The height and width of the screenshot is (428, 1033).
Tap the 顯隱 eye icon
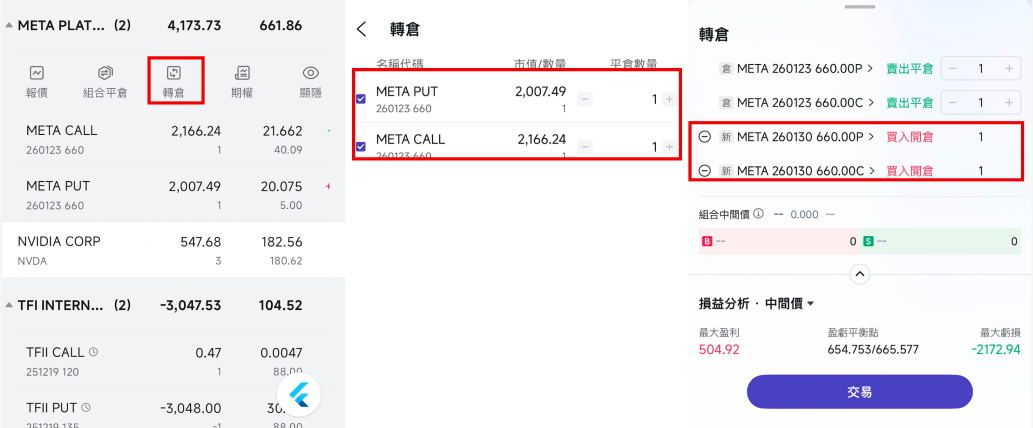[x=311, y=73]
